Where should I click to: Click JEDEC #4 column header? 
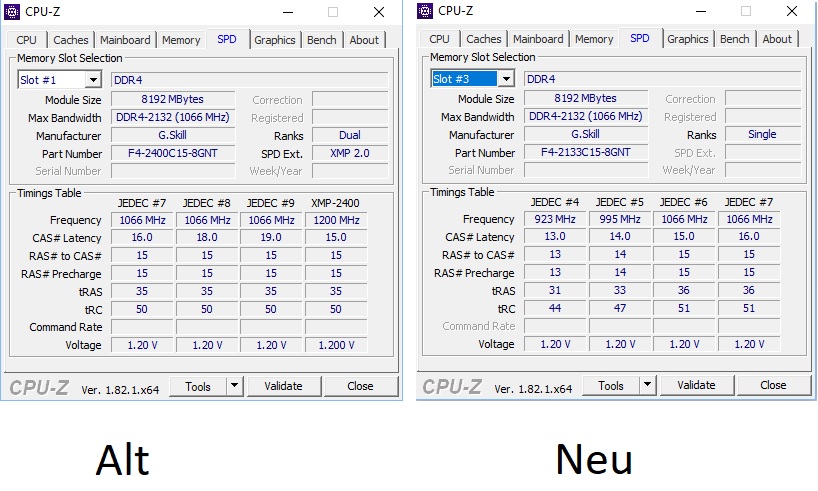point(555,202)
